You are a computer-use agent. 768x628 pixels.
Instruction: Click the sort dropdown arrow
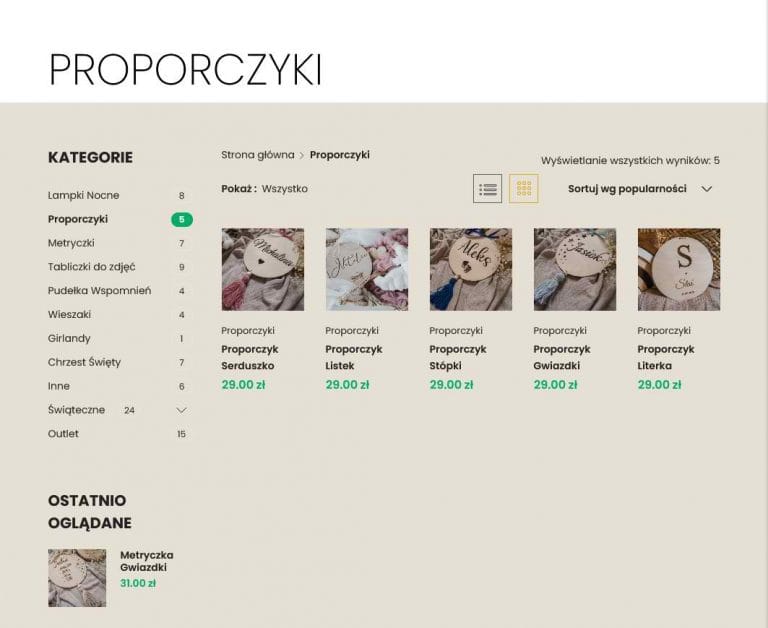click(706, 189)
